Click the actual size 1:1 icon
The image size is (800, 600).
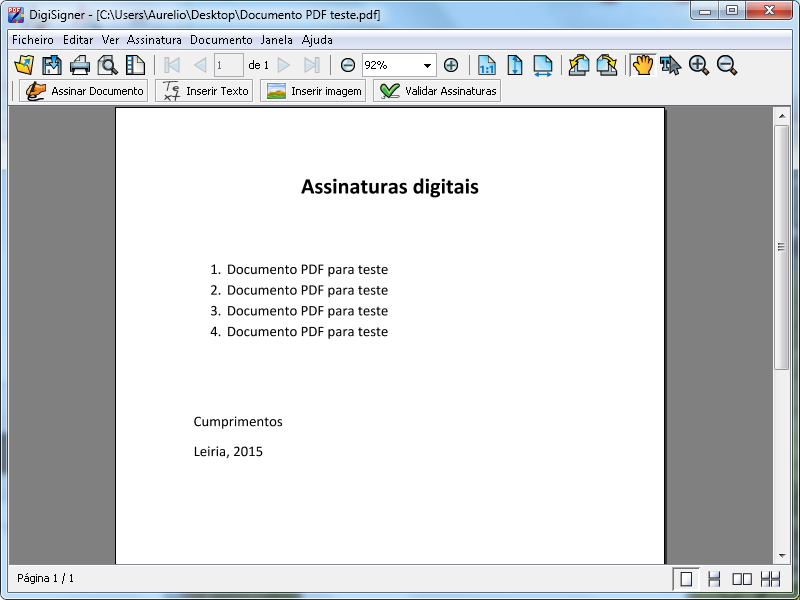pyautogui.click(x=487, y=65)
